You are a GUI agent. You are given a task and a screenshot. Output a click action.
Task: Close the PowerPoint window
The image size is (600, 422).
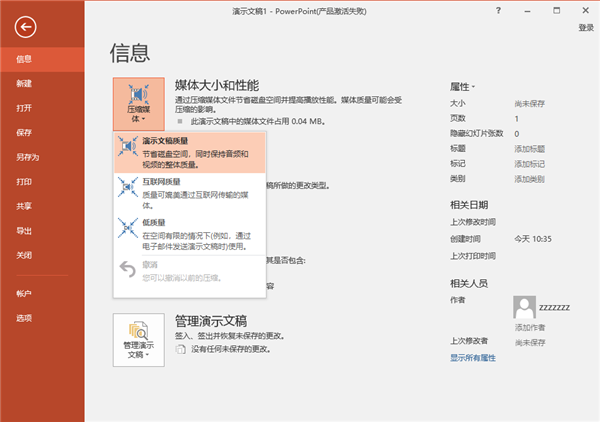(585, 11)
